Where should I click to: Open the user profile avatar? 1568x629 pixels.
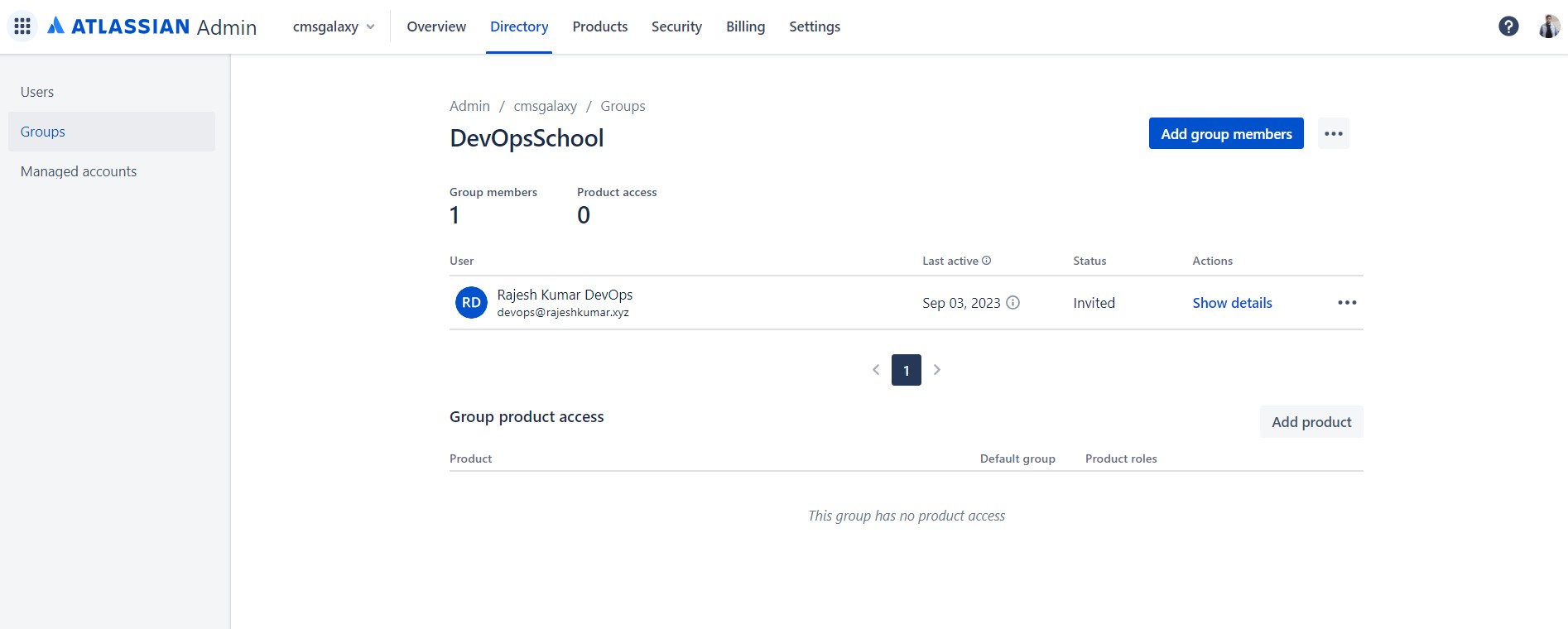(1549, 26)
